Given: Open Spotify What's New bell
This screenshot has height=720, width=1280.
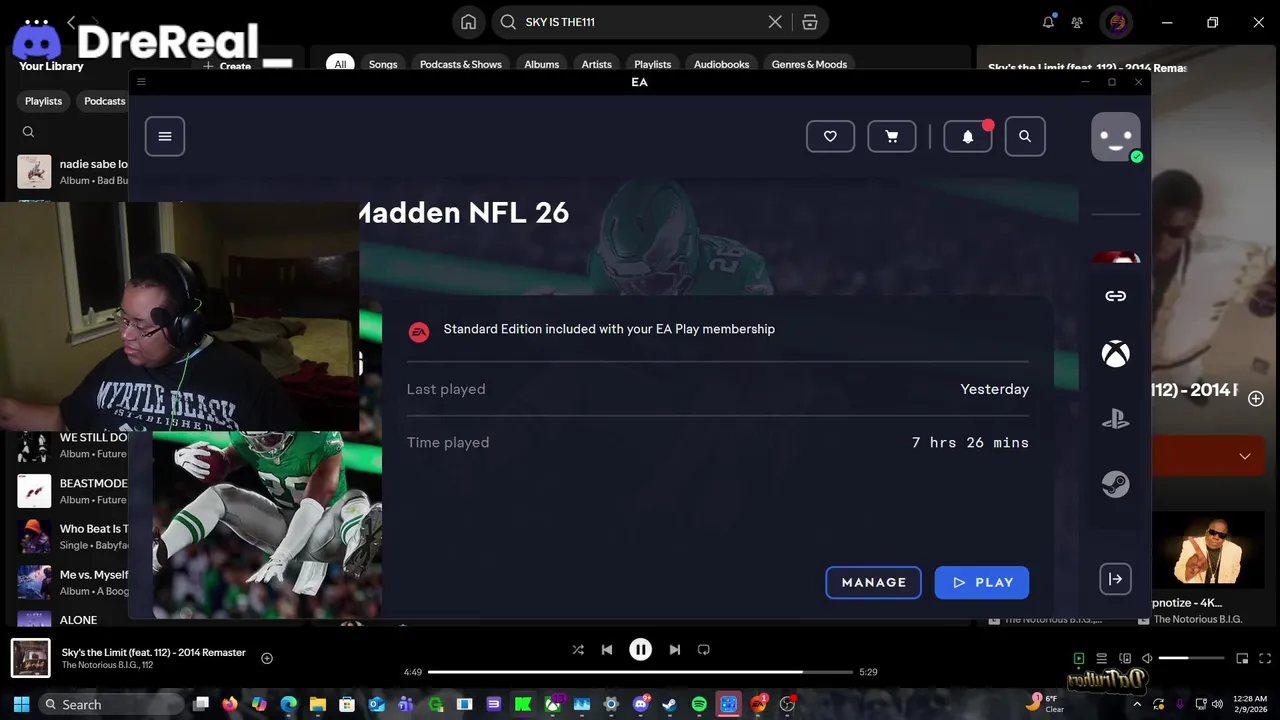Looking at the screenshot, I should [x=1048, y=22].
